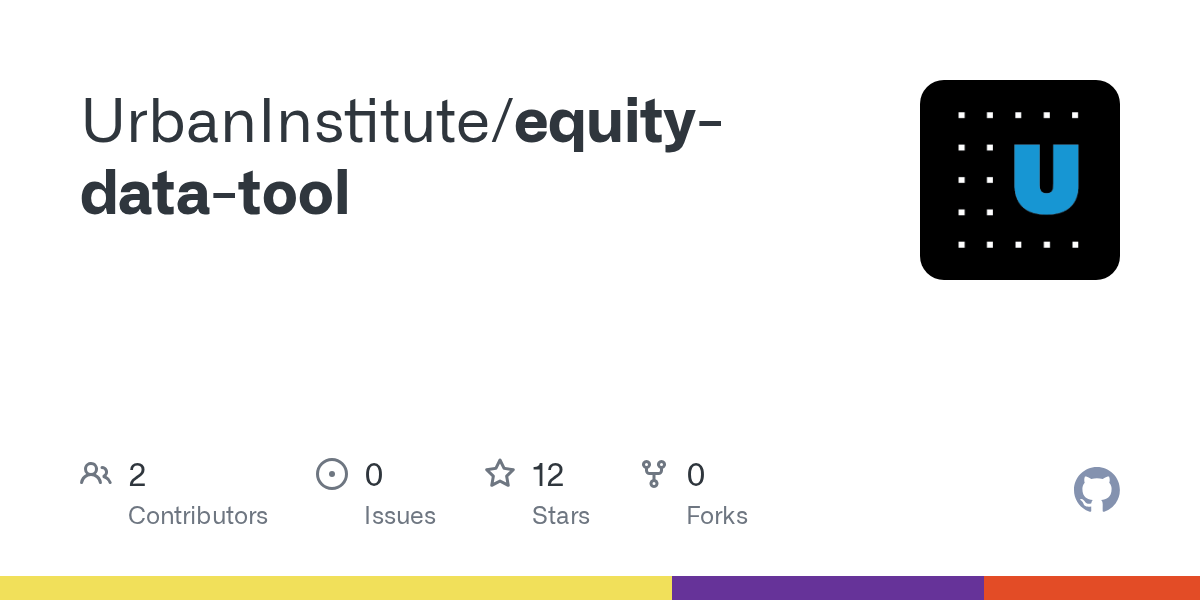Select the contributors count of 2

pyautogui.click(x=137, y=475)
